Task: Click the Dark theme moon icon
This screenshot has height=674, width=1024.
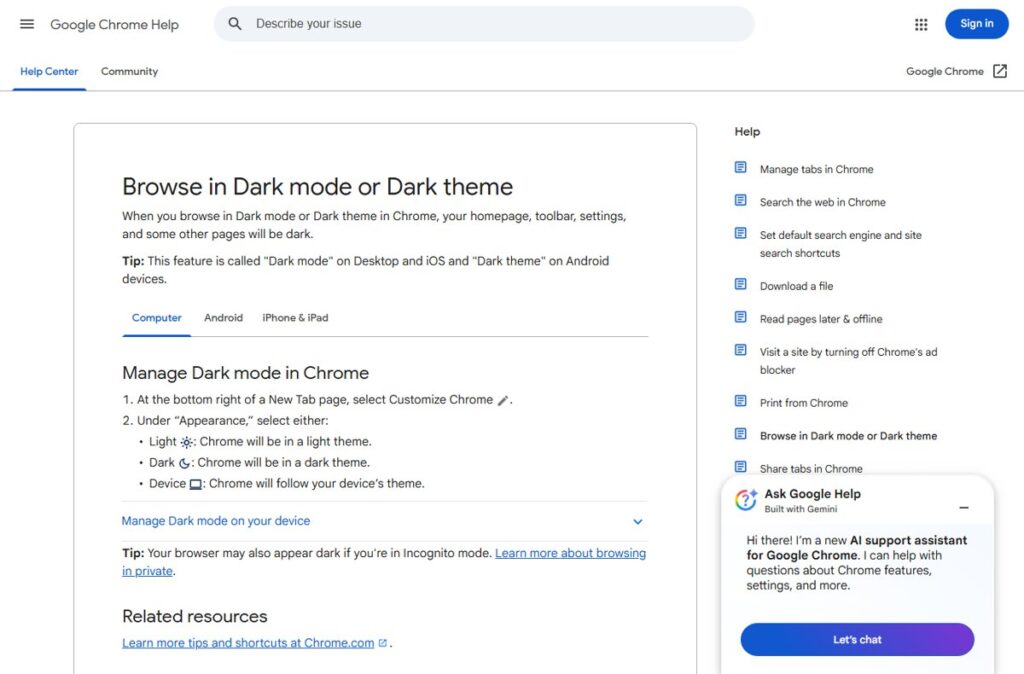Action: click(185, 463)
